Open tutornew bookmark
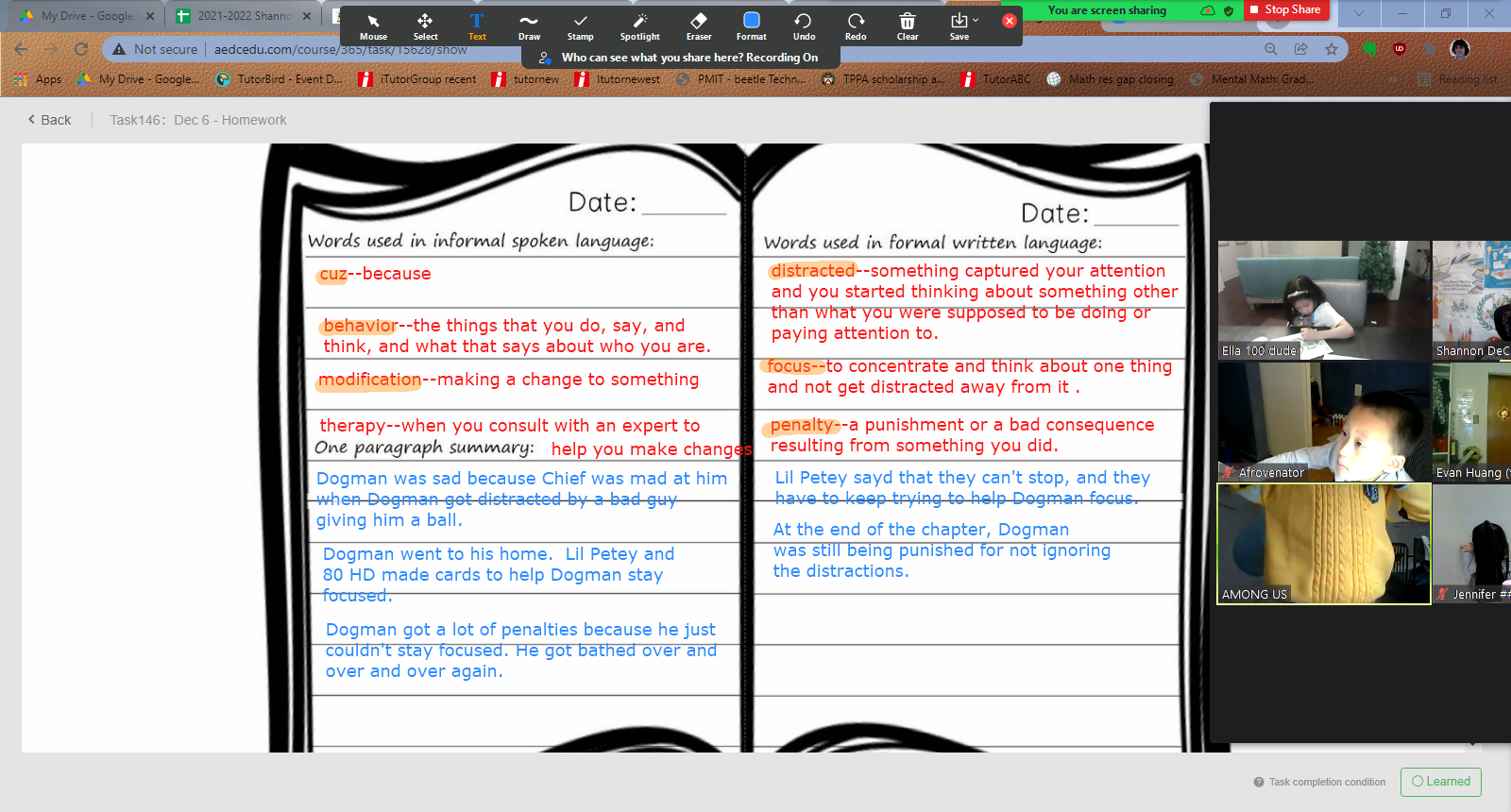 tap(526, 79)
